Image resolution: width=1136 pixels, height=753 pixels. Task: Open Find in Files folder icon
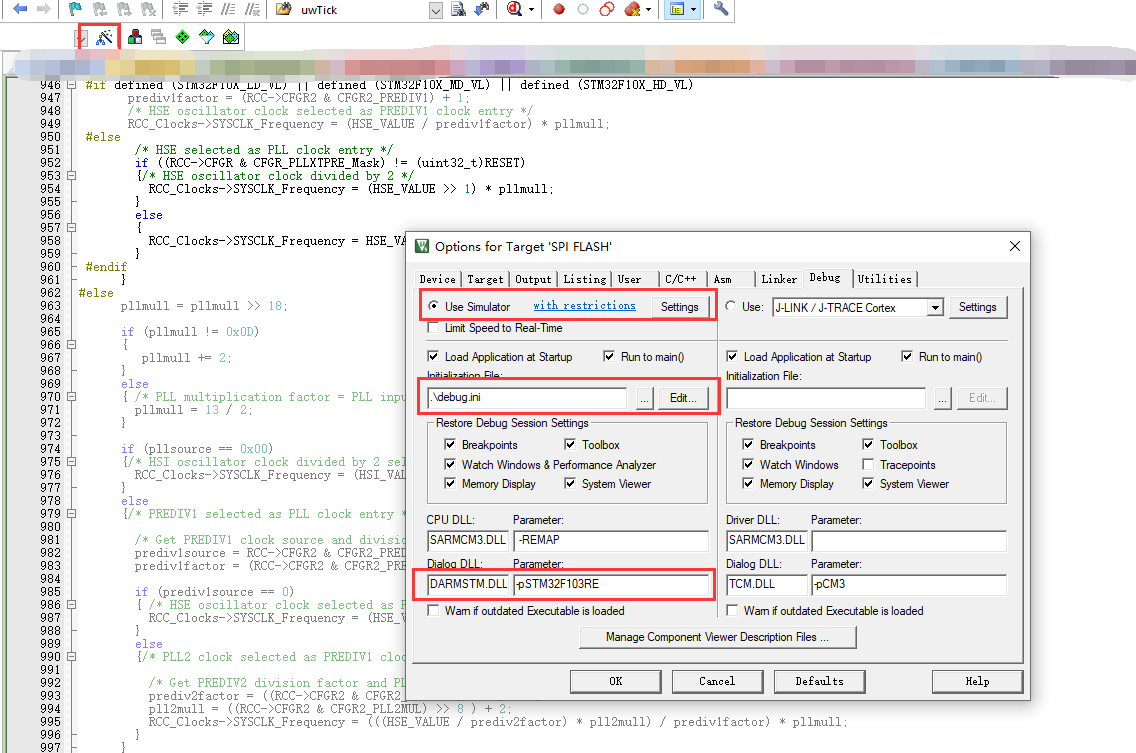click(284, 9)
